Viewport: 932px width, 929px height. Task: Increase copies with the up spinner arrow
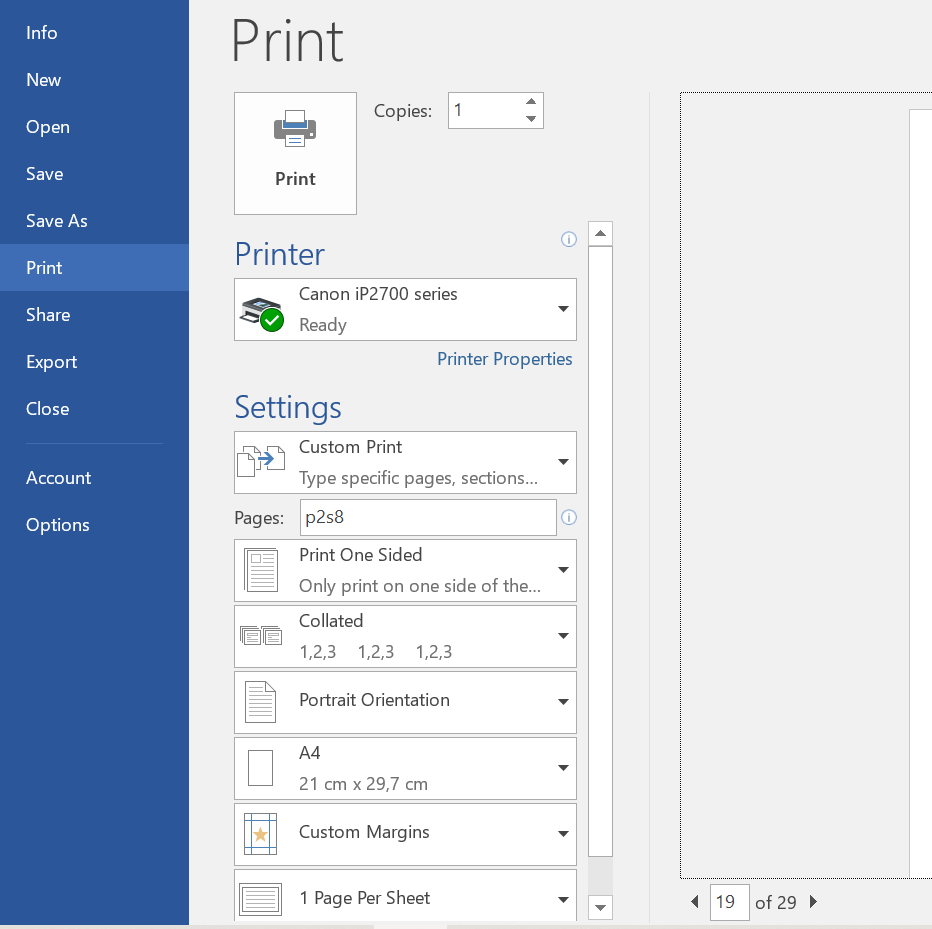[531, 102]
